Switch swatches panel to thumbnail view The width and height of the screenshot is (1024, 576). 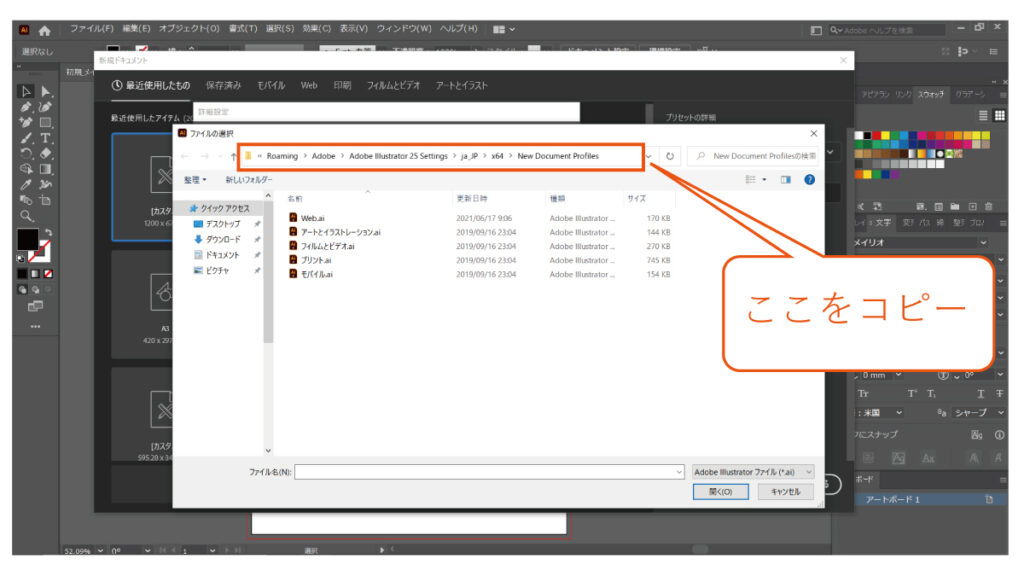(999, 116)
